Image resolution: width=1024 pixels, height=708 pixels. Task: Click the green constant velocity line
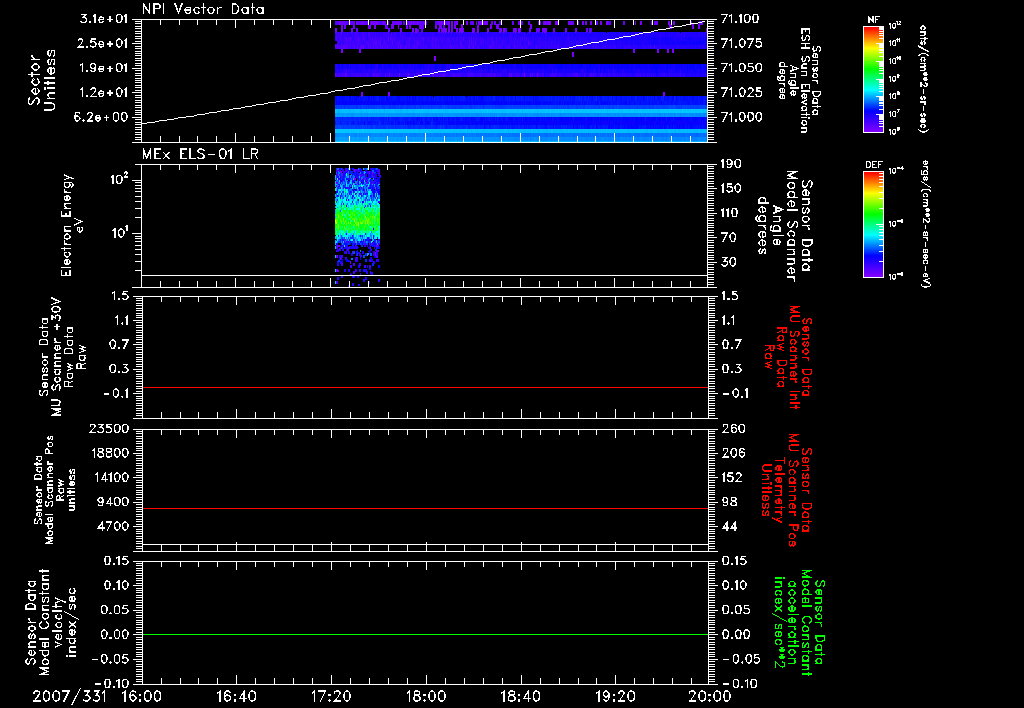[x=424, y=634]
